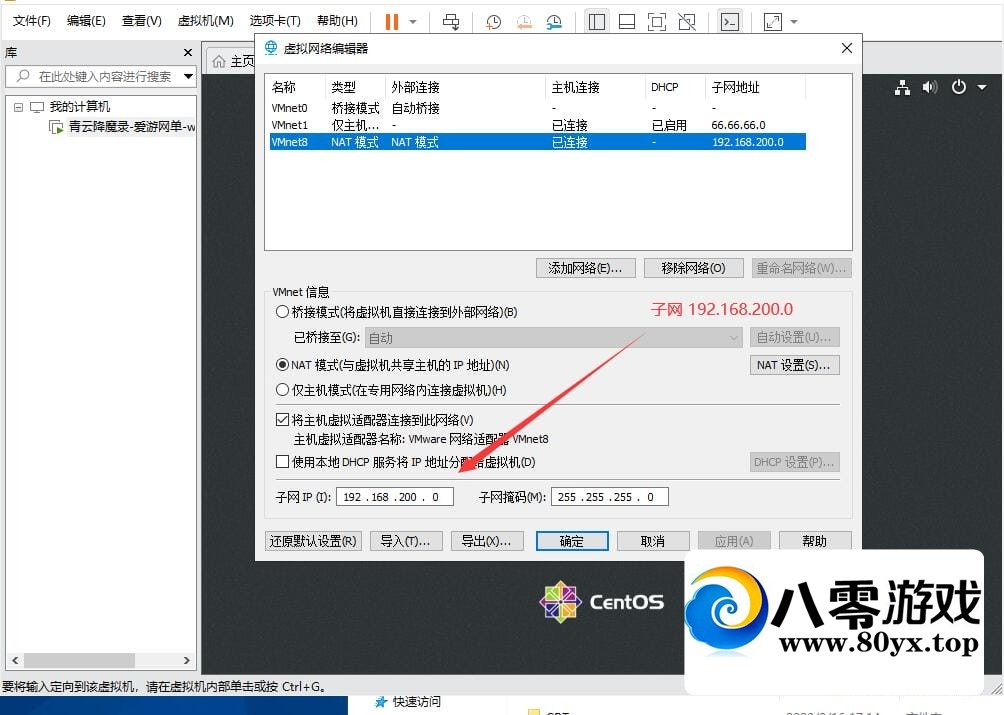Switch to the 主页 home tab
1004x715 pixels.
234,61
